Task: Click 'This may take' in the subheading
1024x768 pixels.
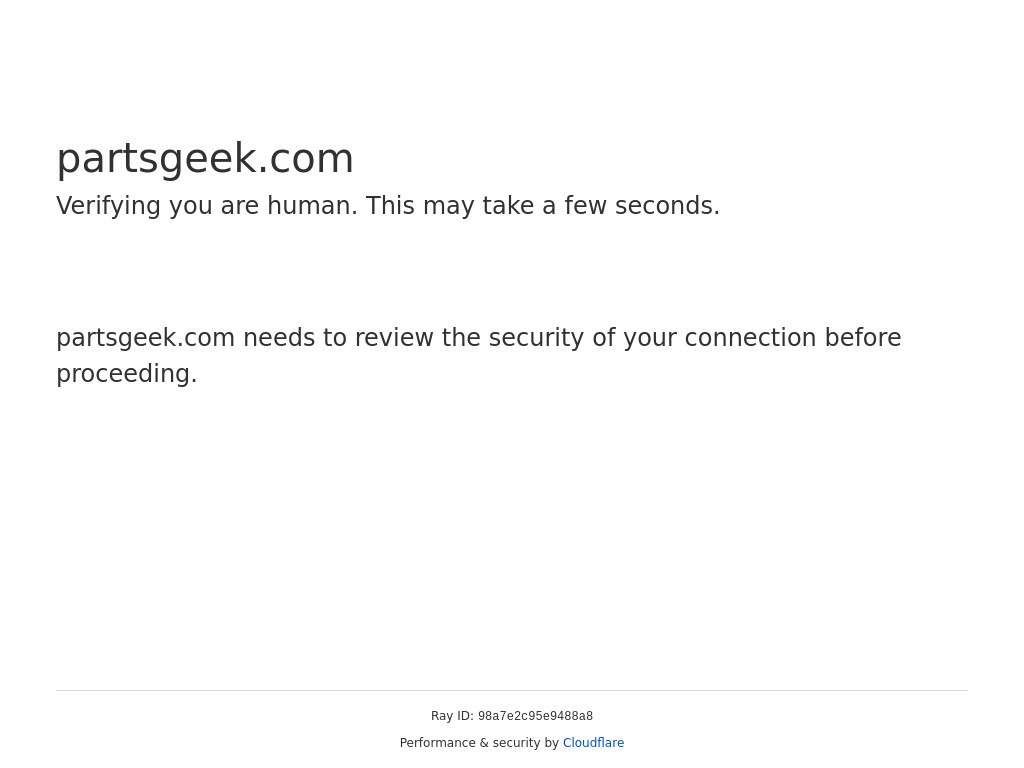Action: [450, 206]
